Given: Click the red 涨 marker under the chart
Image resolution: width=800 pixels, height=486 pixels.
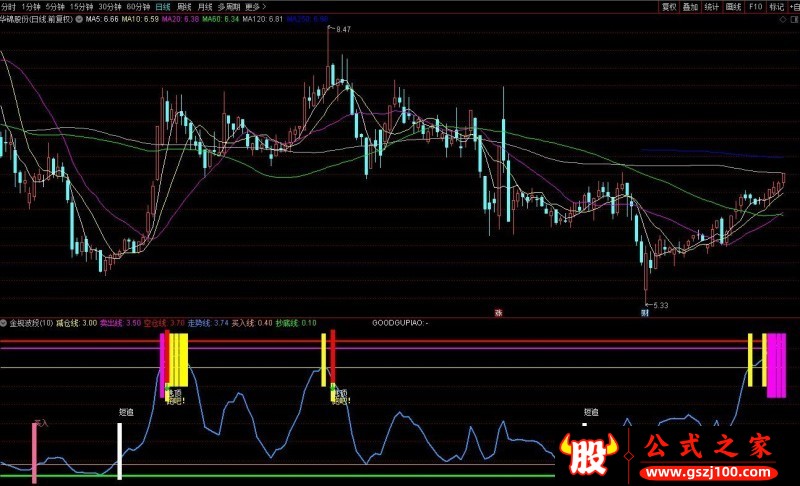Looking at the screenshot, I should 497,312.
